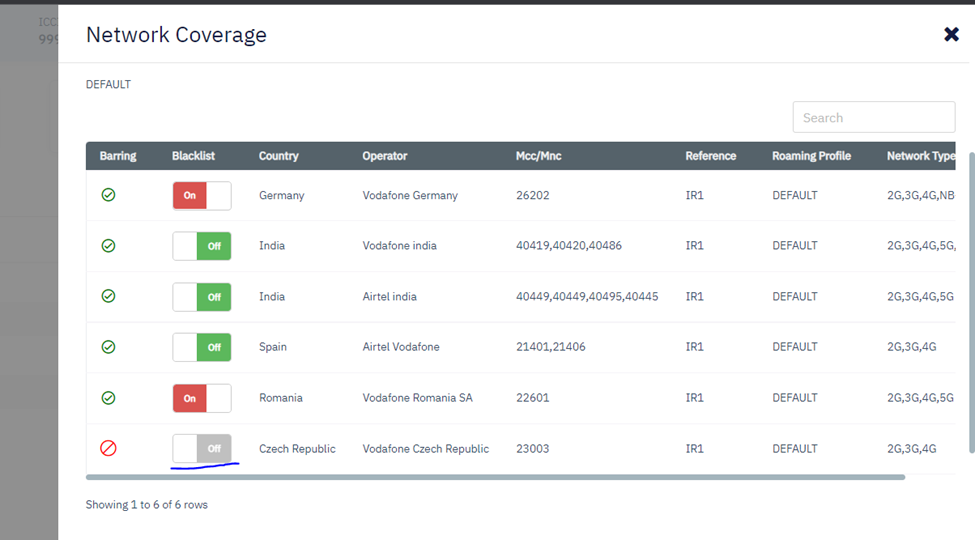975x540 pixels.
Task: Click Czech Republic's red barred icon
Action: (108, 449)
